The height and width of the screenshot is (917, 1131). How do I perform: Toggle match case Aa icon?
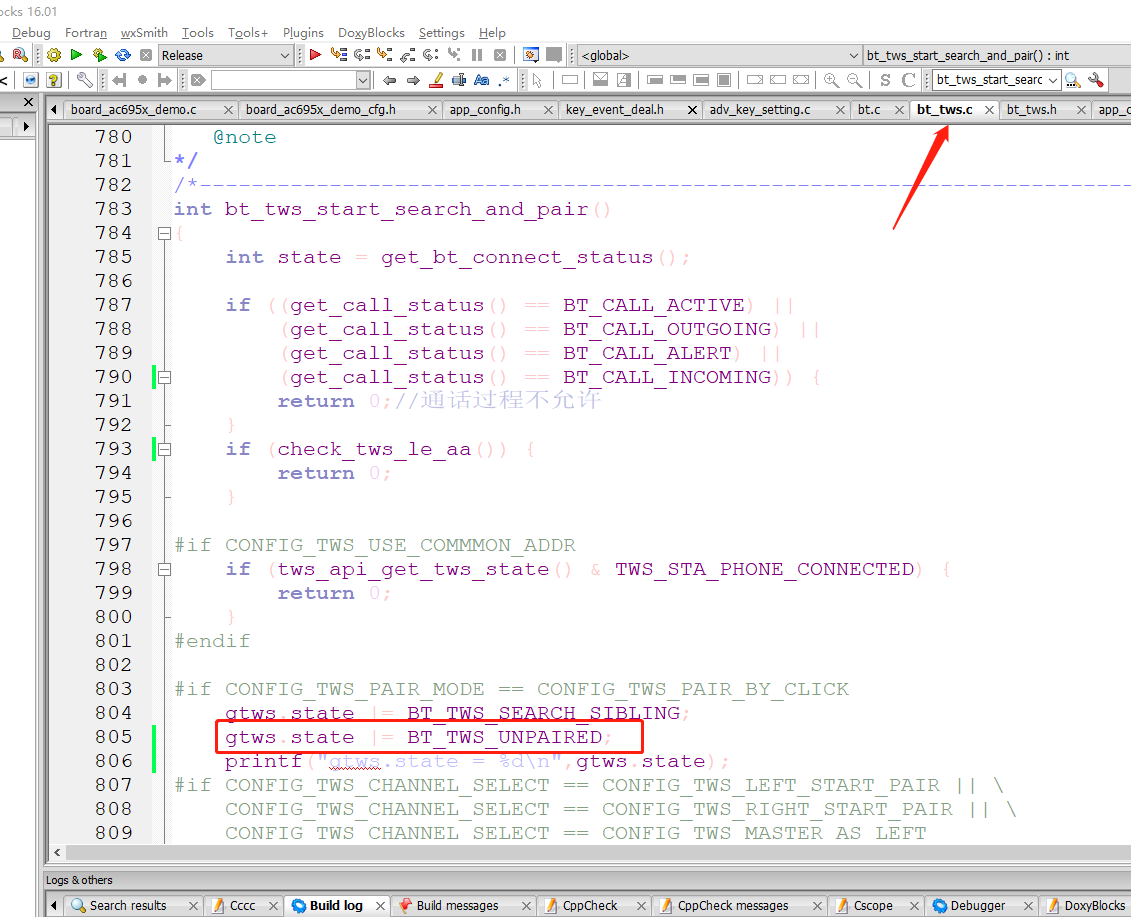pyautogui.click(x=482, y=80)
